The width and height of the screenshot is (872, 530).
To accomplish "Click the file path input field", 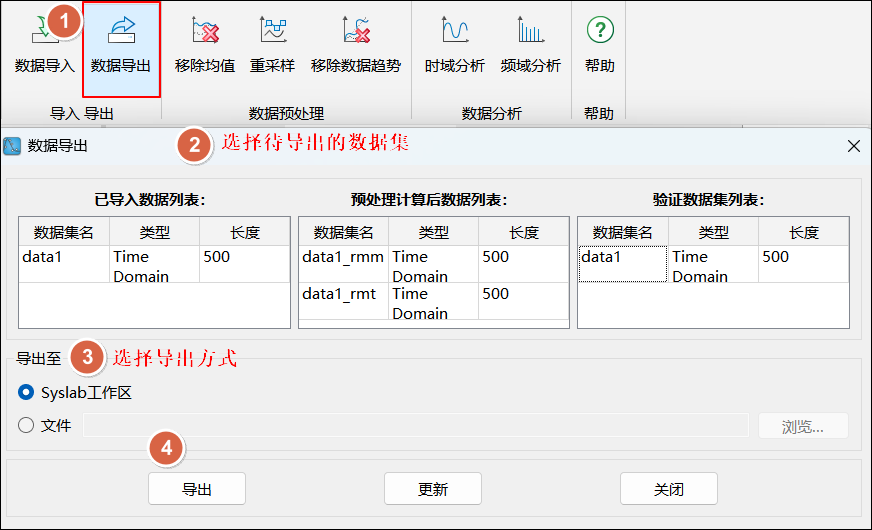I will click(415, 427).
